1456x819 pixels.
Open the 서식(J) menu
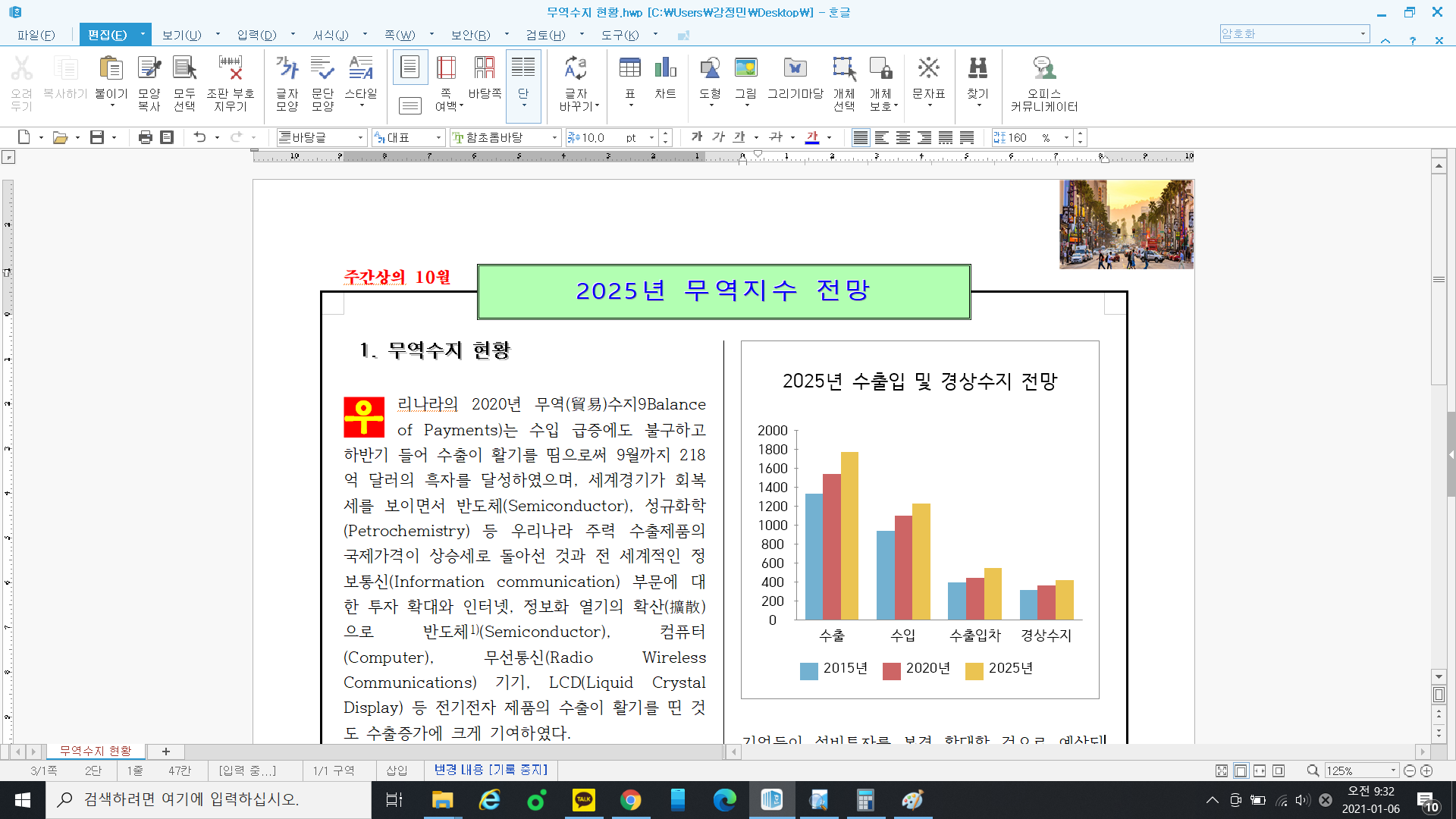coord(331,35)
